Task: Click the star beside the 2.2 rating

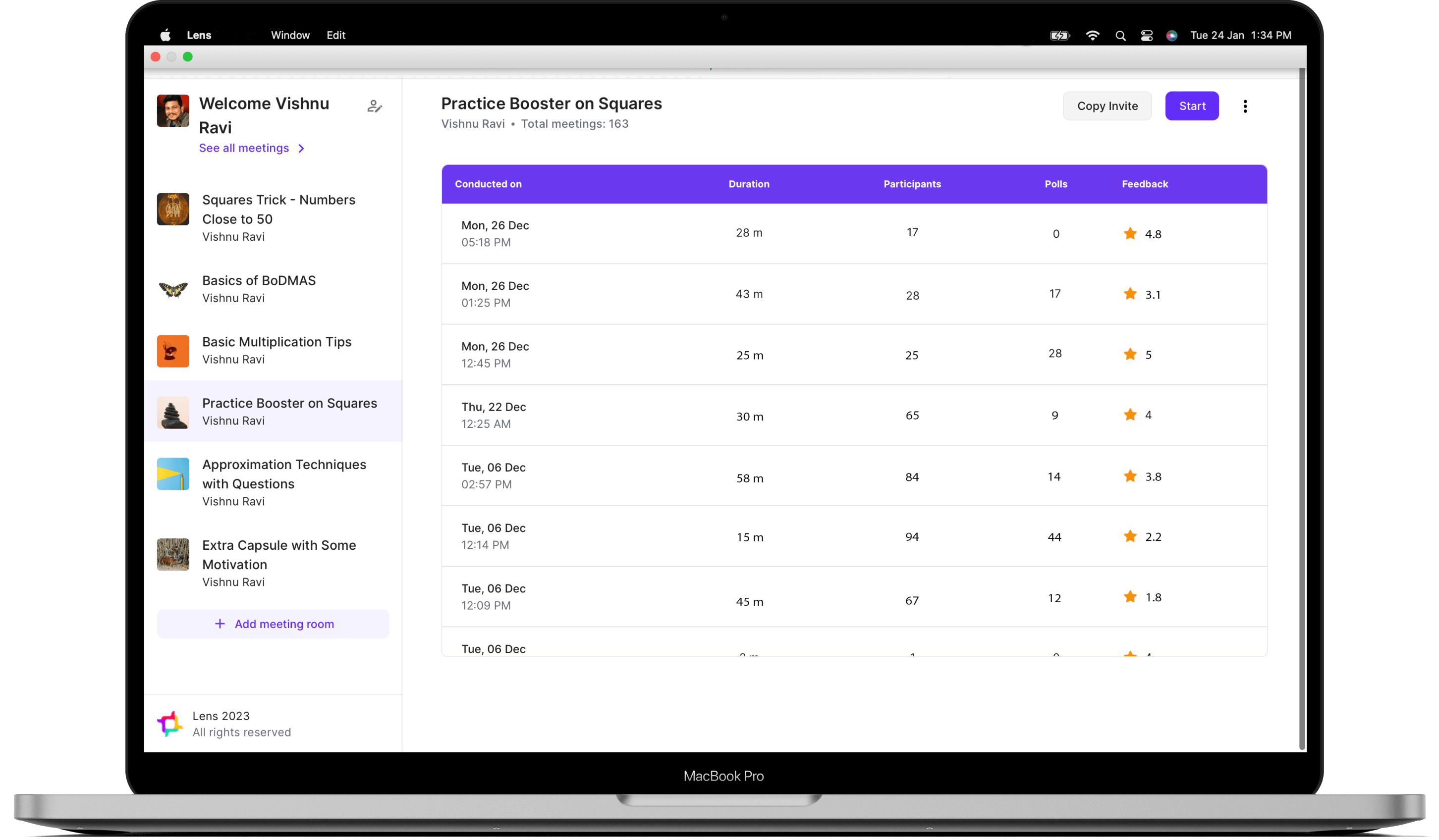Action: coord(1130,536)
